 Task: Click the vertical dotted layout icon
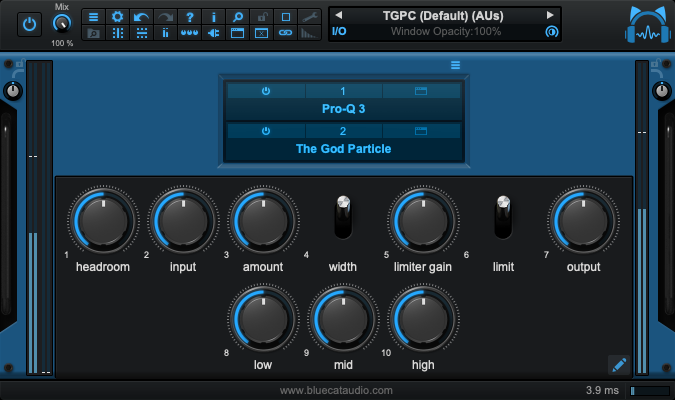coord(118,33)
